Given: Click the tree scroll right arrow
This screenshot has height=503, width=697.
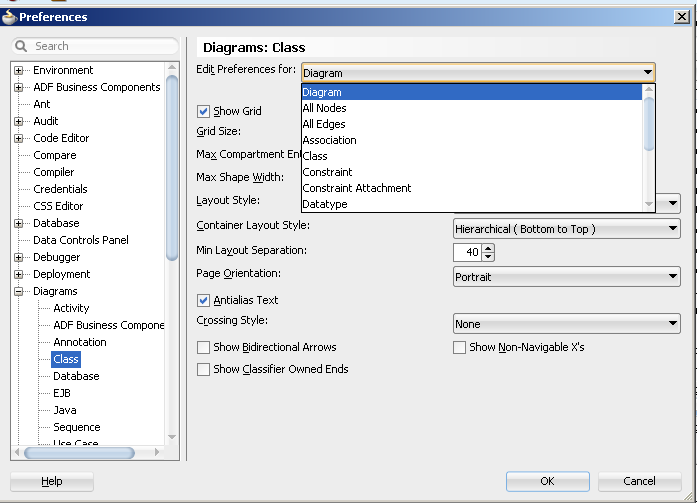Looking at the screenshot, I should point(156,452).
